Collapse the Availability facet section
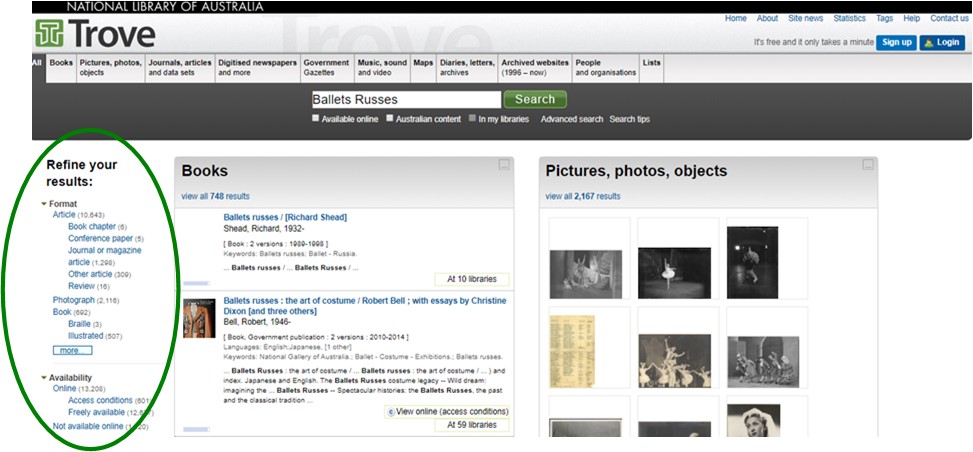973x452 pixels. 45,377
